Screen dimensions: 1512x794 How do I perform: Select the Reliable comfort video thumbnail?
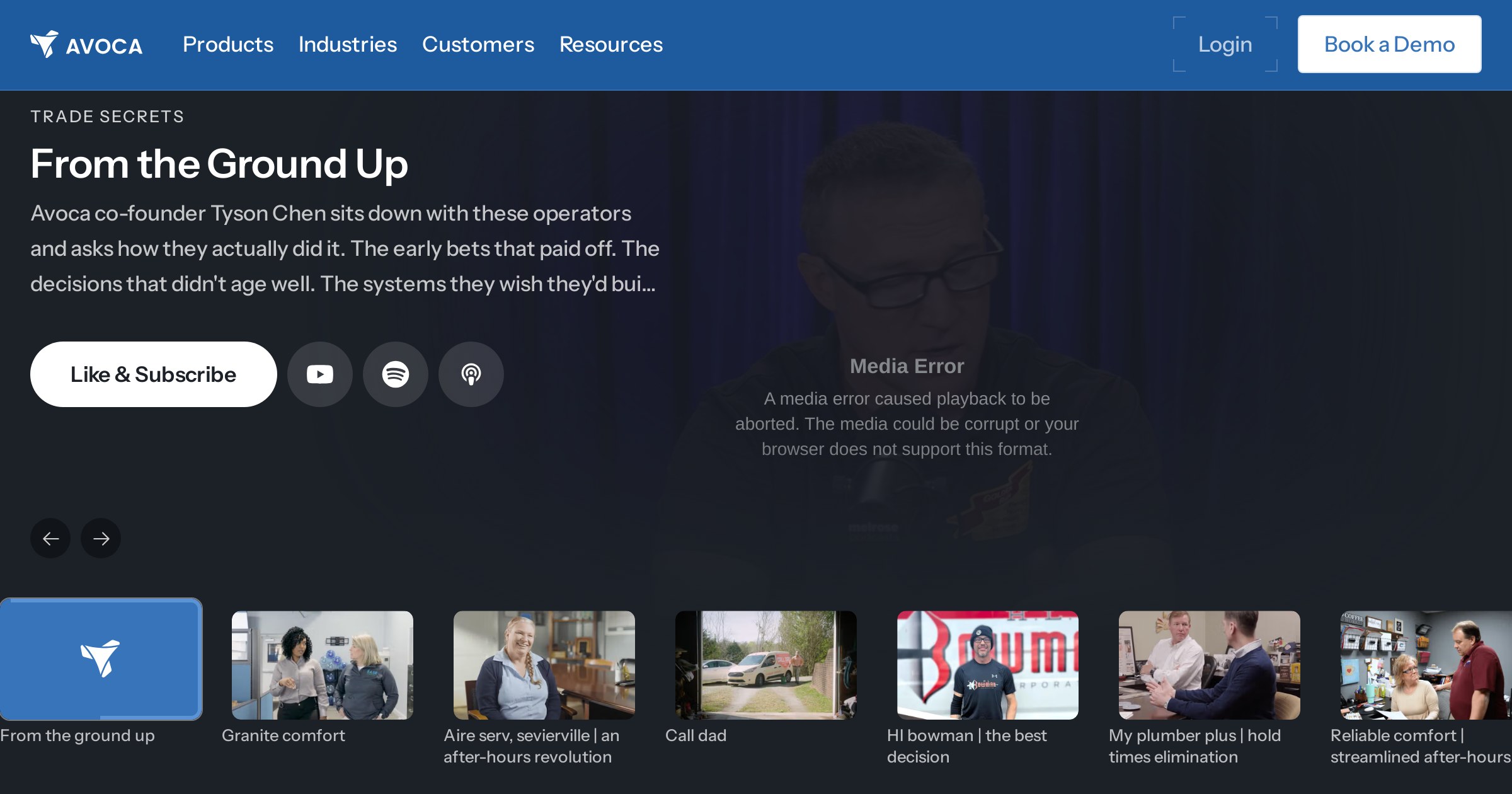[x=1426, y=665]
